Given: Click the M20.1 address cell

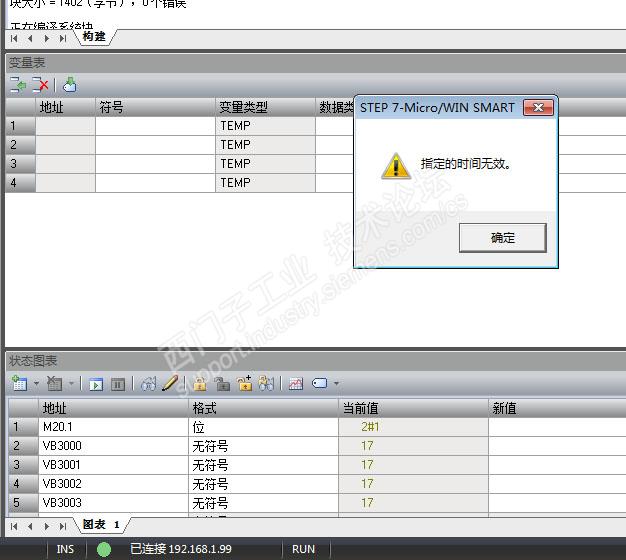Looking at the screenshot, I should pos(113,427).
